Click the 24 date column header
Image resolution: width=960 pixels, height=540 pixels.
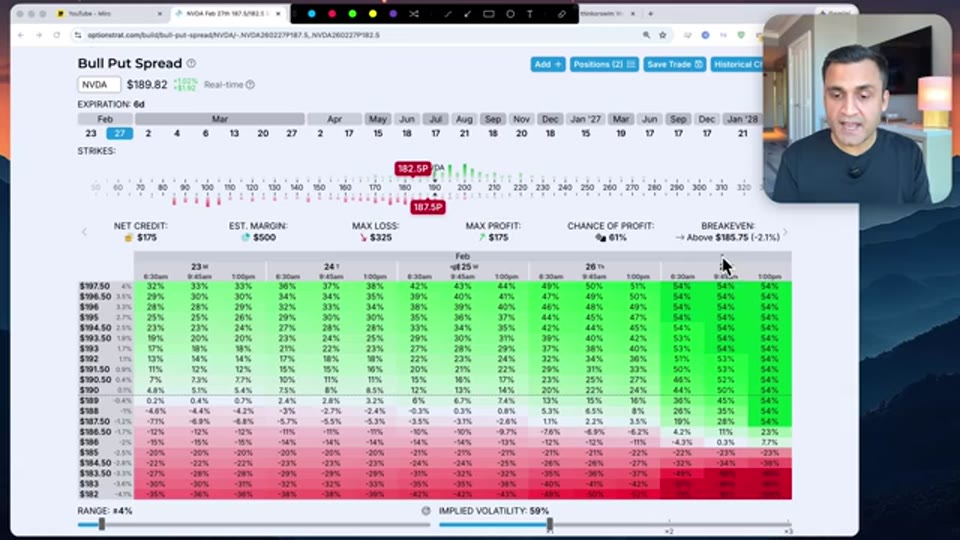[331, 266]
